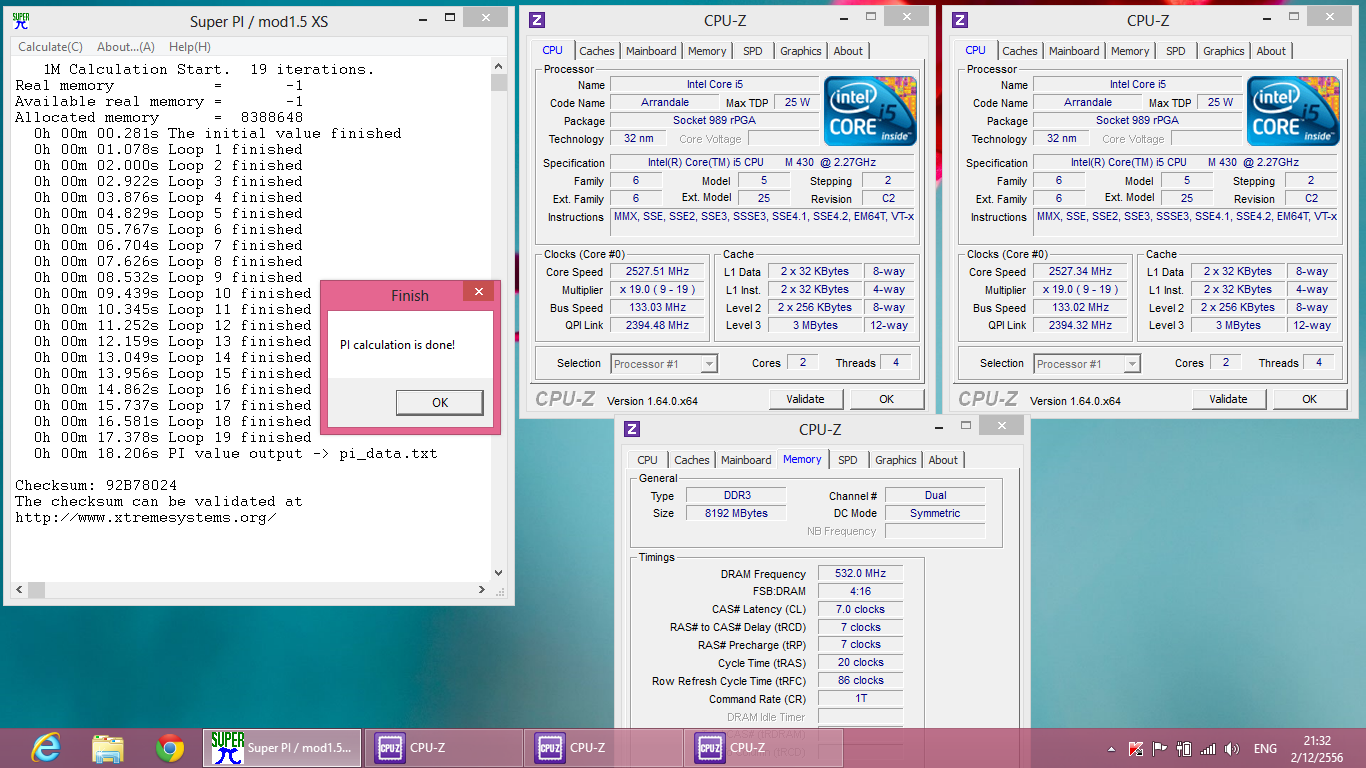Open Graphics tab in right CPU-Z window

1224,51
